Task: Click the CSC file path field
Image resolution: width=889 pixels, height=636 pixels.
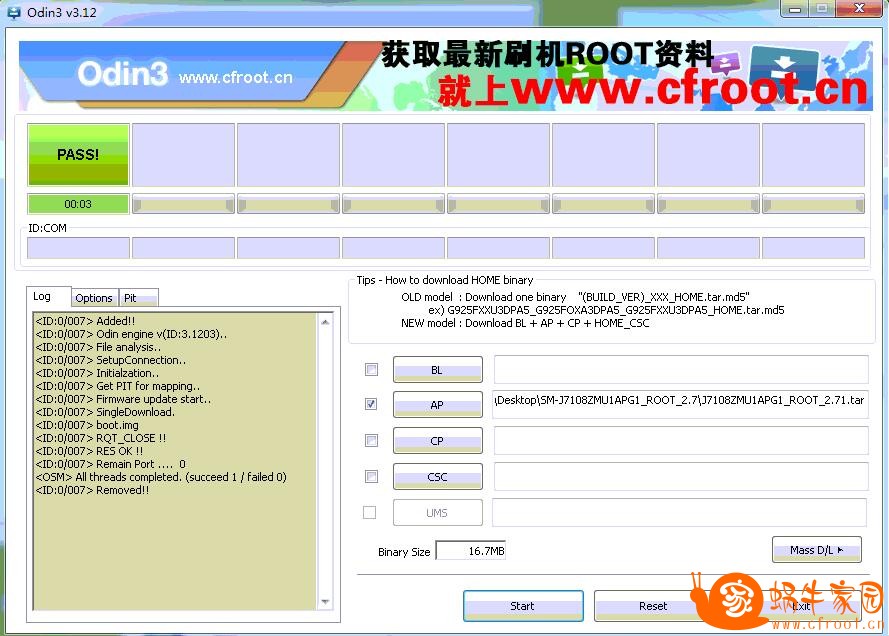Action: coord(681,476)
